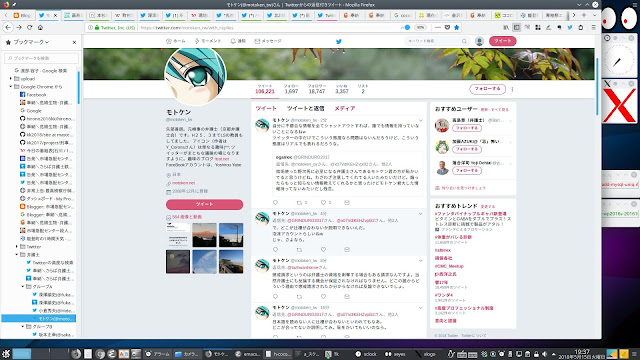The width and height of the screenshot is (640, 360).
Task: Collapse the 弁護士 bookmark folder
Action: pyautogui.click(x=17, y=255)
